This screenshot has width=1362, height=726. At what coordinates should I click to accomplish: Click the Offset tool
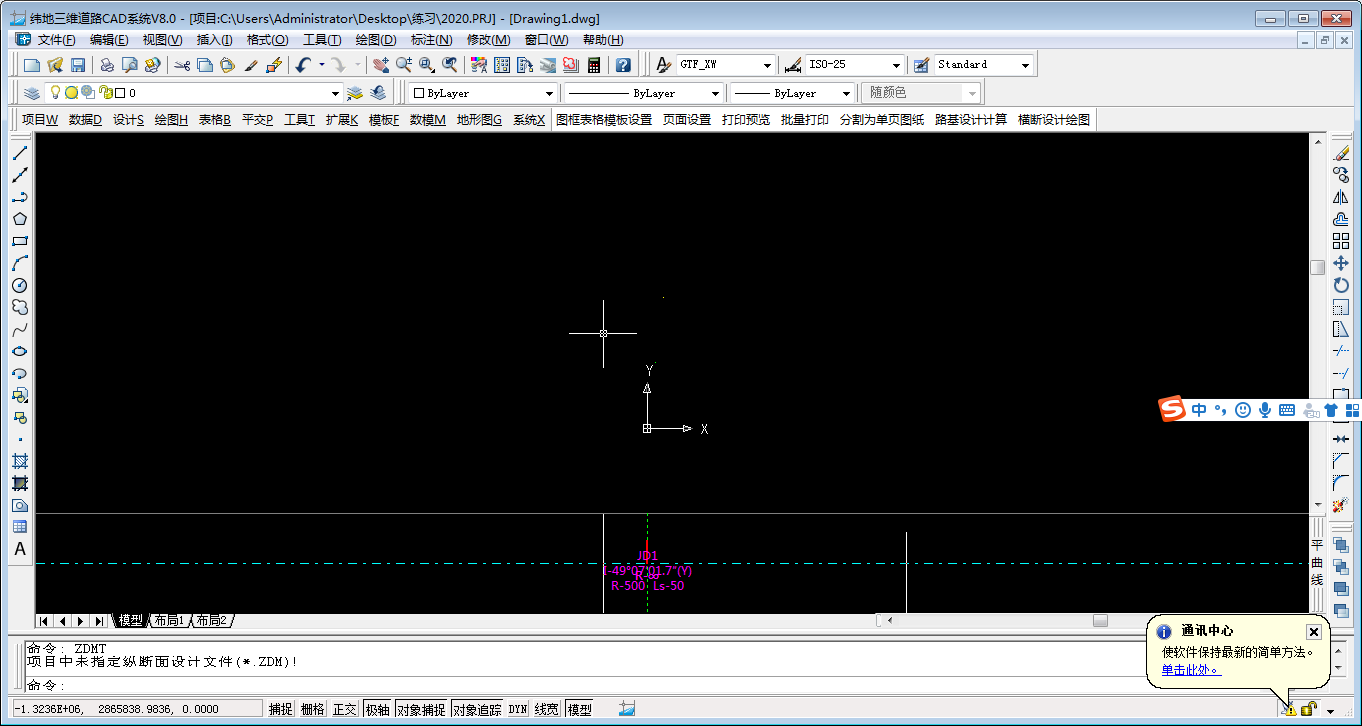(1341, 219)
